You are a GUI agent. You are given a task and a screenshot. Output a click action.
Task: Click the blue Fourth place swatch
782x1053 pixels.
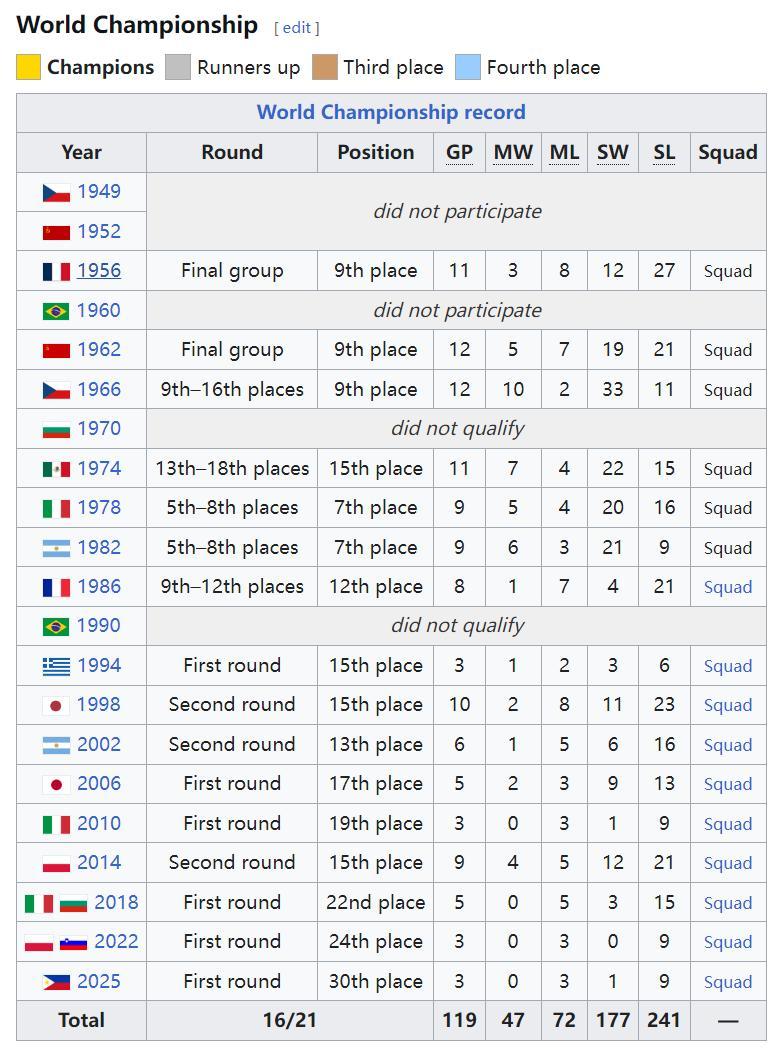coord(468,68)
